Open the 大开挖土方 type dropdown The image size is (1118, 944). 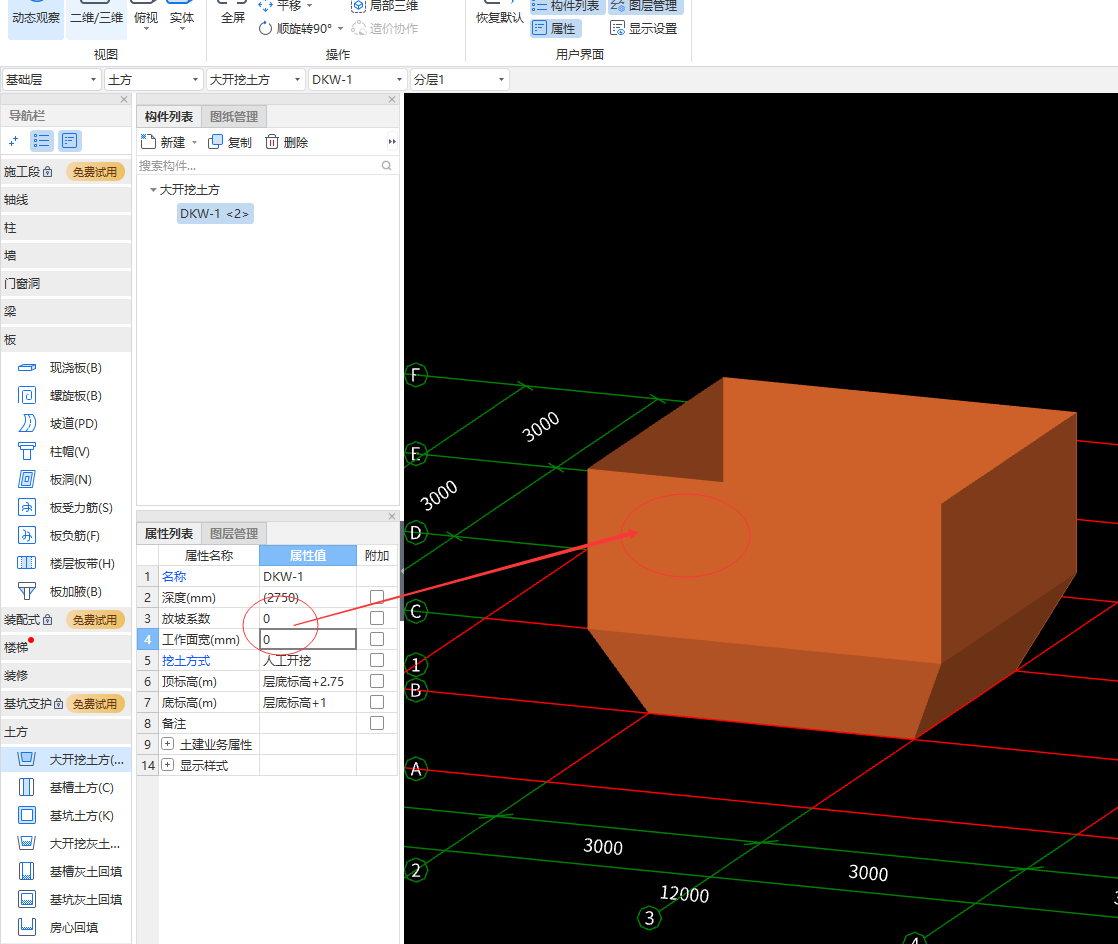point(255,80)
